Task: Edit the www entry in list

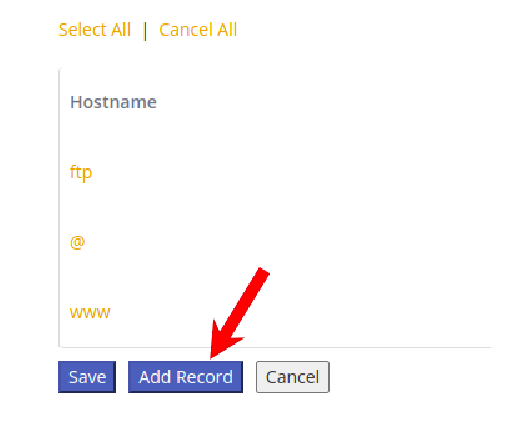Action: (x=90, y=312)
